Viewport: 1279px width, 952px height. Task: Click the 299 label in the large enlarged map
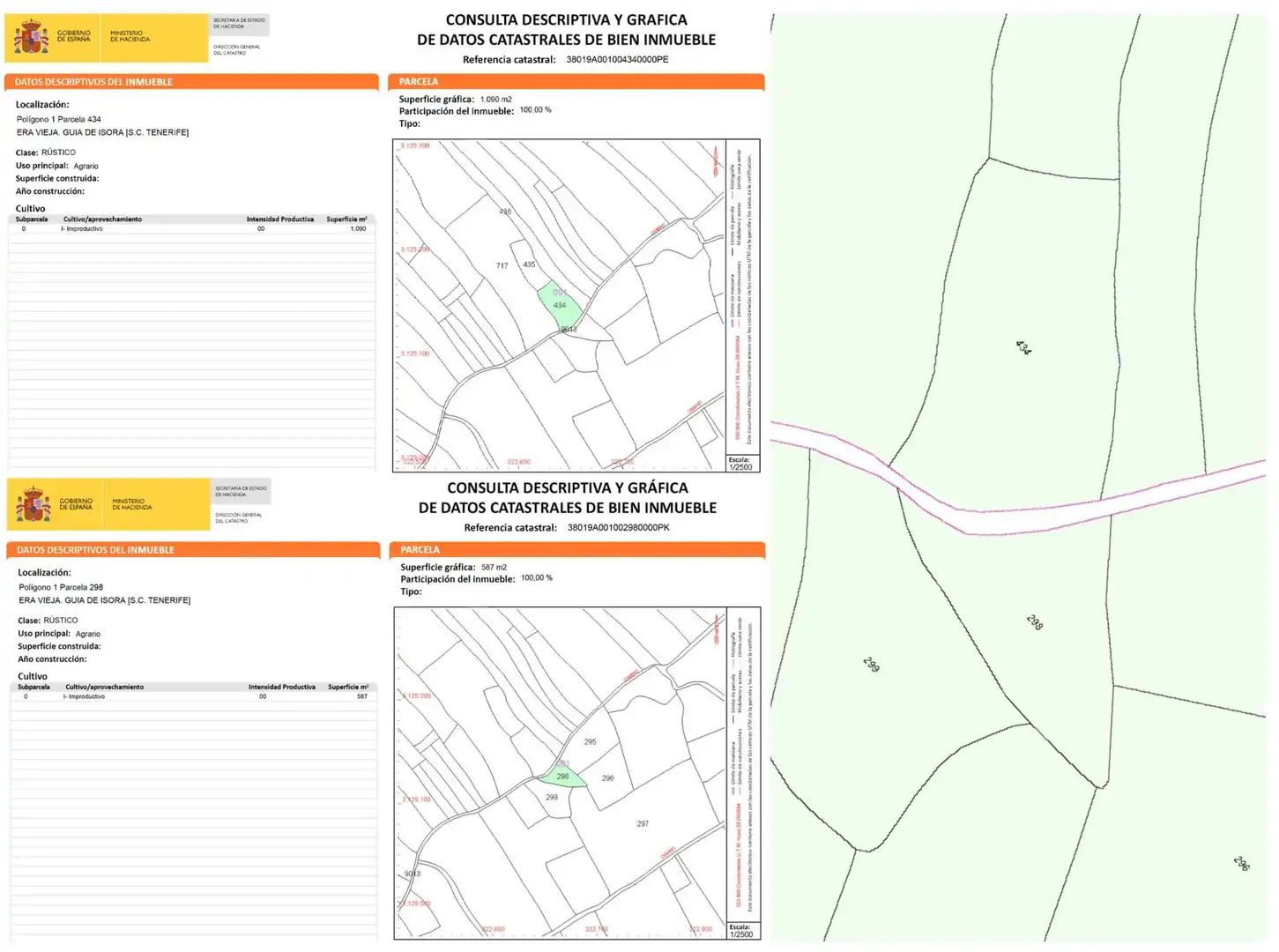click(x=871, y=665)
